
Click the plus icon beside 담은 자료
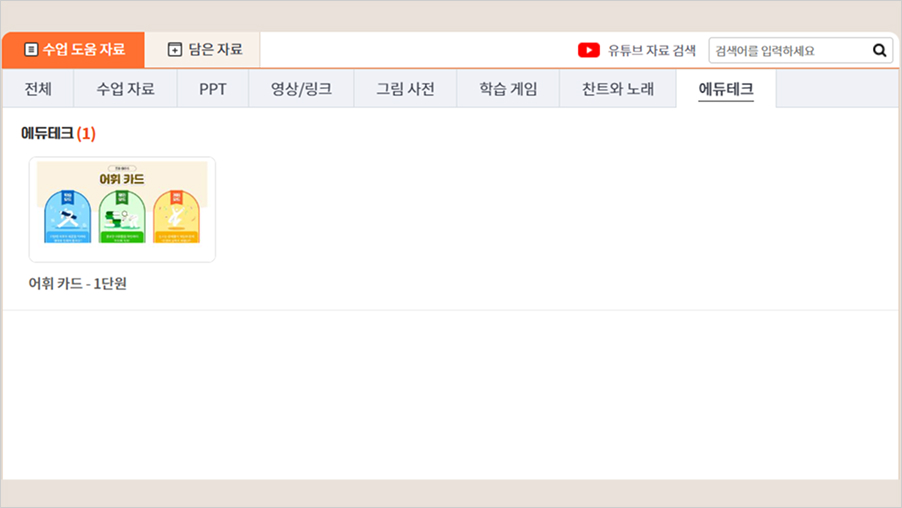coord(175,49)
